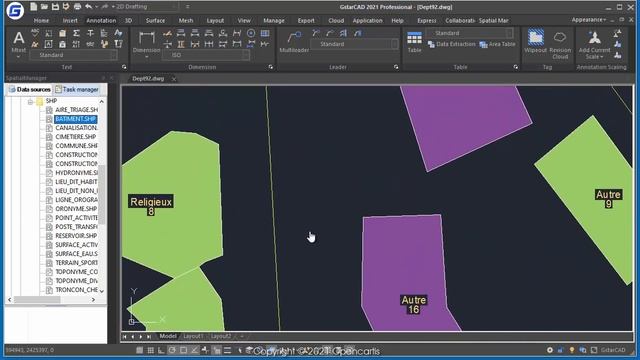Open the Home ribbon tab
This screenshot has height=360, width=640.
[x=41, y=20]
